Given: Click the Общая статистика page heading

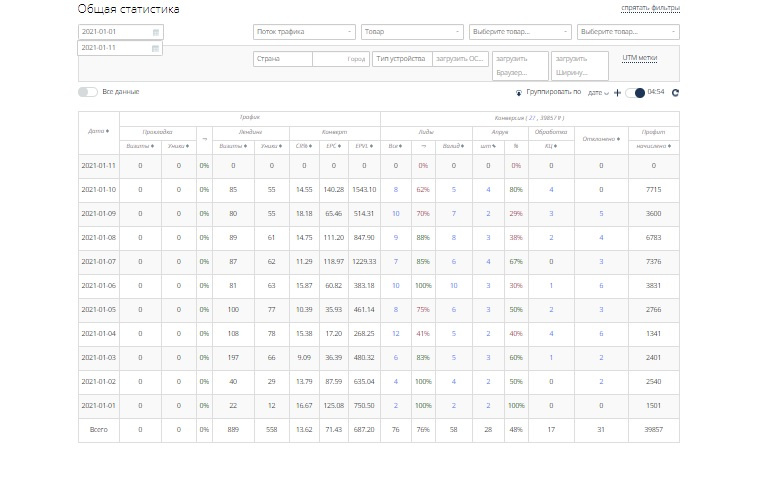Looking at the screenshot, I should (x=129, y=9).
